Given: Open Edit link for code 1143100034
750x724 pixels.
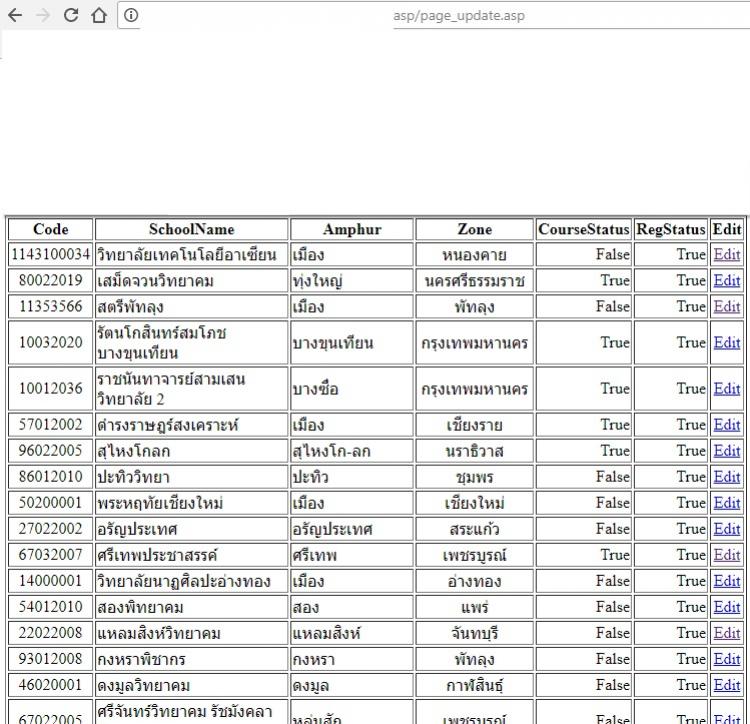Looking at the screenshot, I should (726, 255).
